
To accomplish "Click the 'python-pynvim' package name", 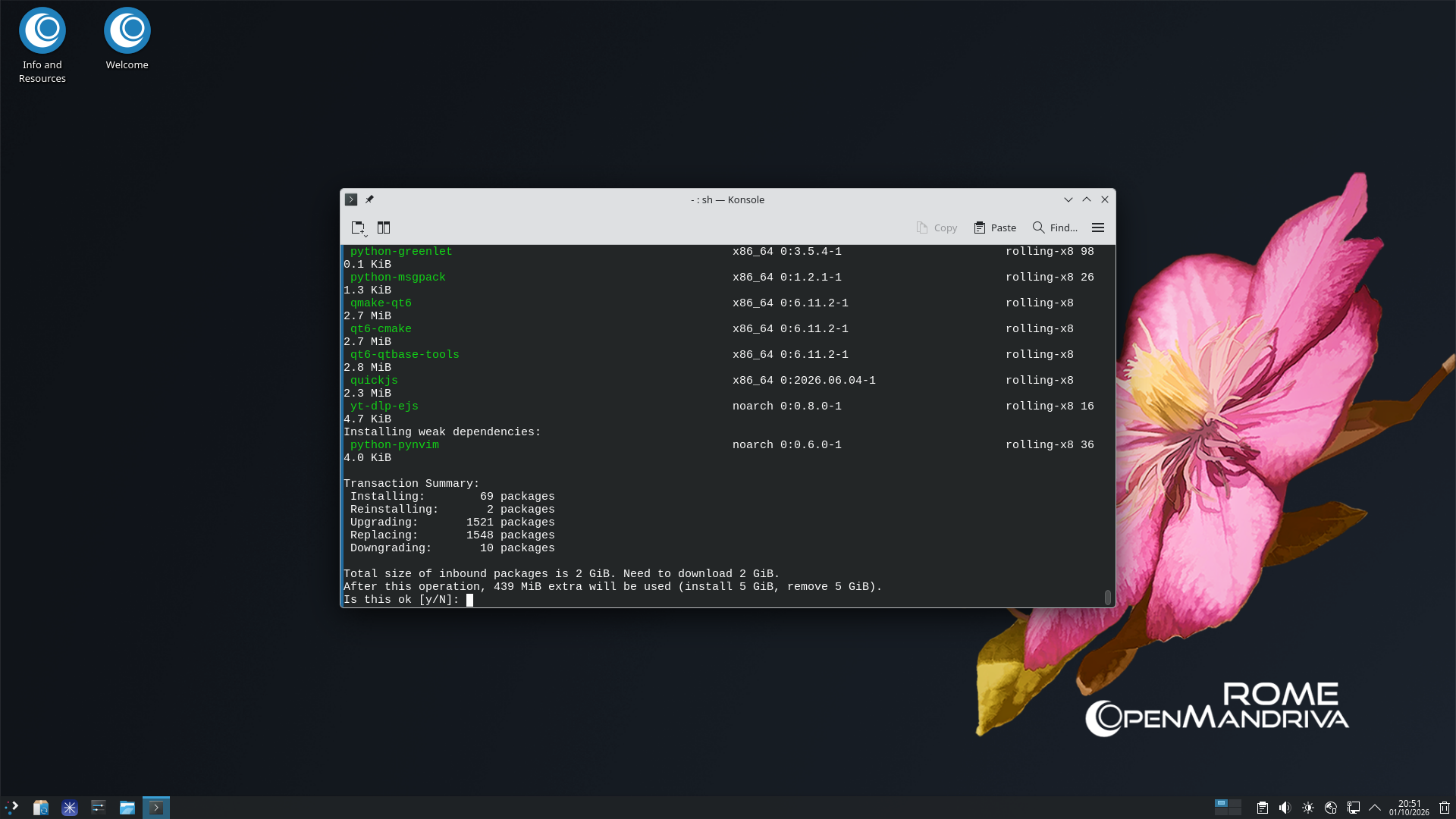I will pos(394,445).
